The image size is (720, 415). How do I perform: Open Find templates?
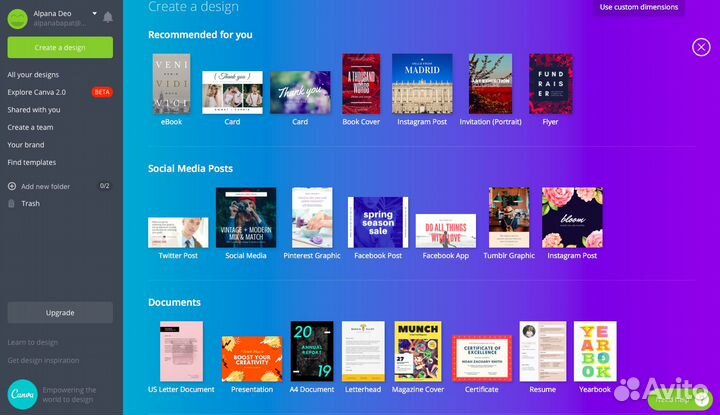point(32,162)
